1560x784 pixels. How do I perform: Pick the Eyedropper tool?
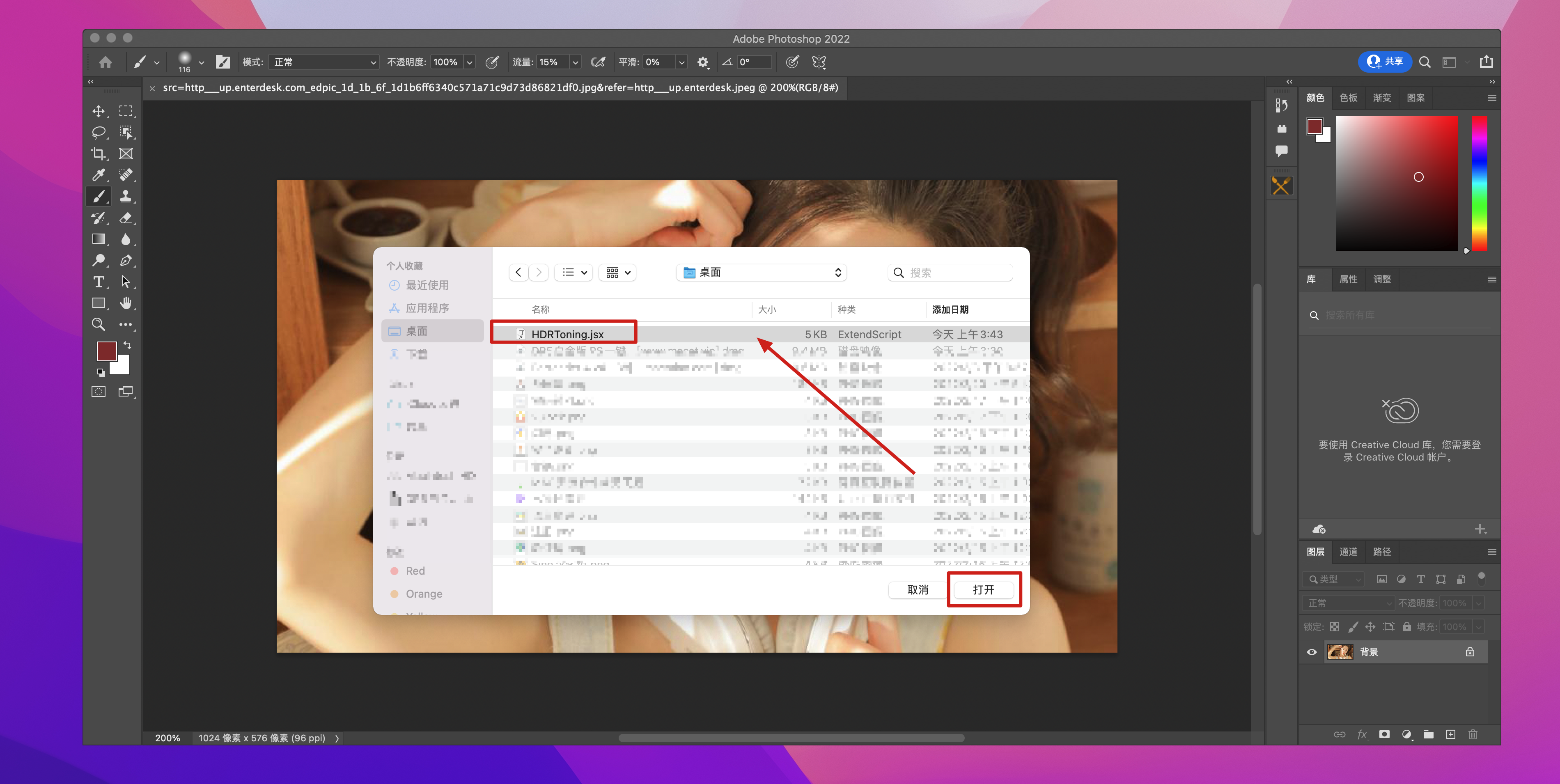(x=98, y=175)
